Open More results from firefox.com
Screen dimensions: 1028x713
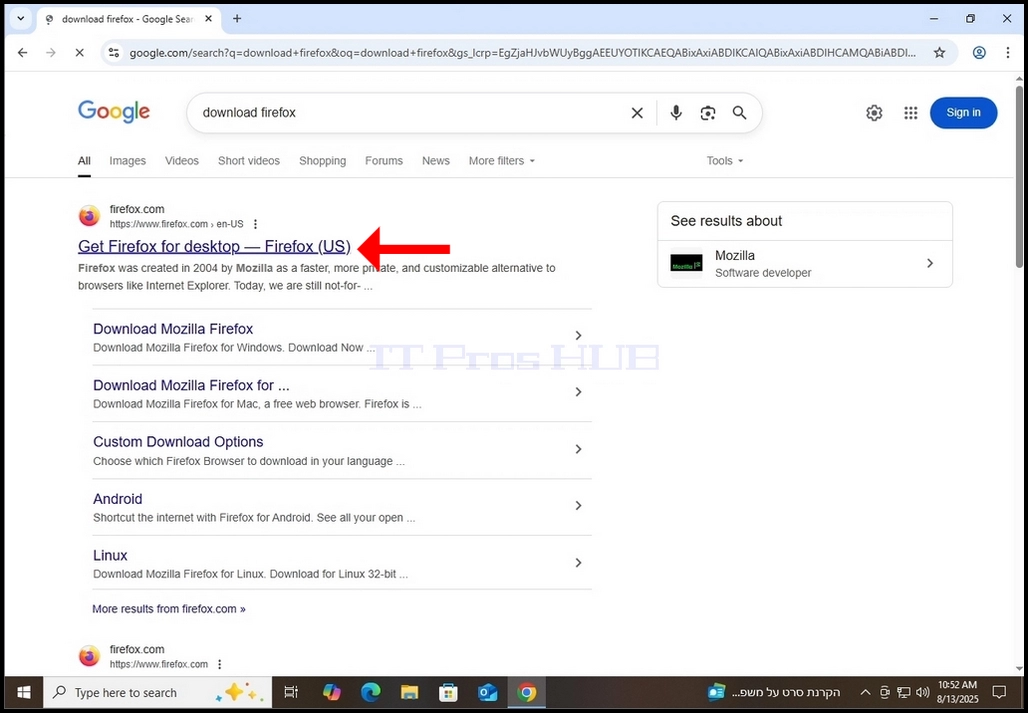pos(169,609)
